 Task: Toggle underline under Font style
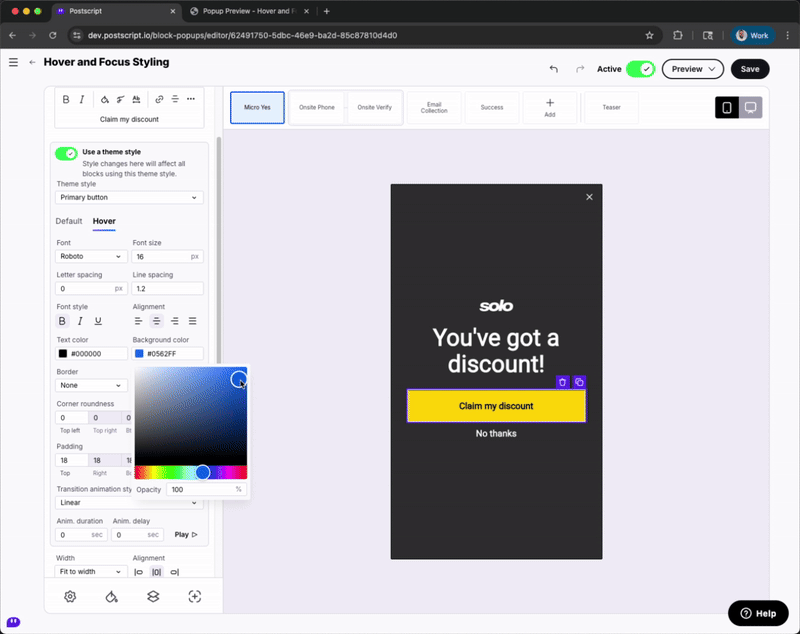coord(98,321)
